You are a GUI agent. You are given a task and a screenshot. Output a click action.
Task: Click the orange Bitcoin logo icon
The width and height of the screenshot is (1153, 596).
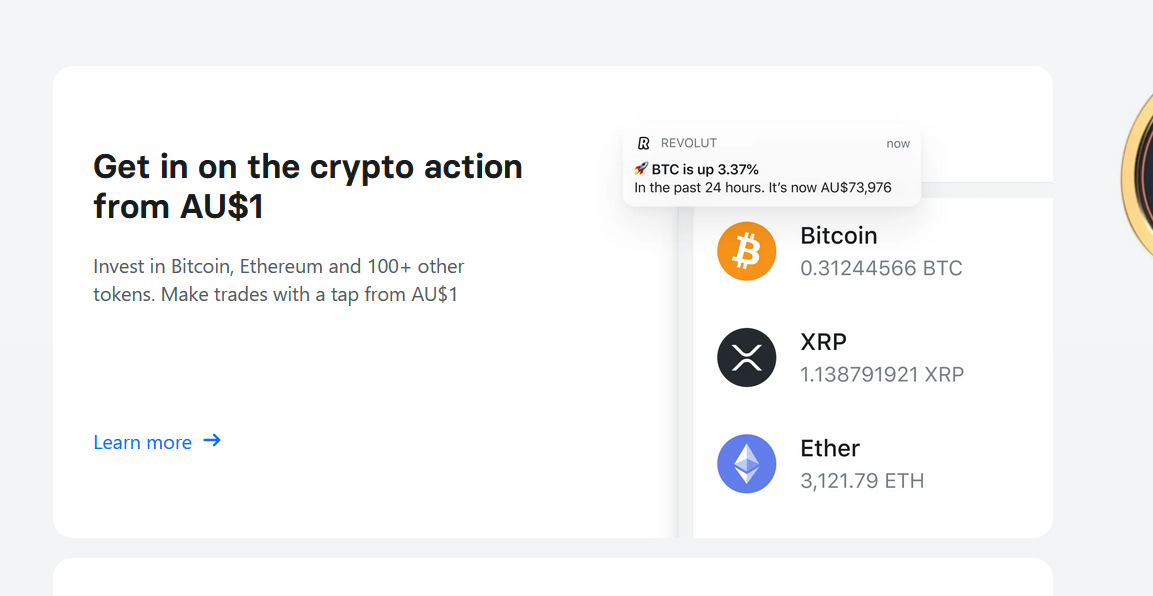tap(747, 251)
